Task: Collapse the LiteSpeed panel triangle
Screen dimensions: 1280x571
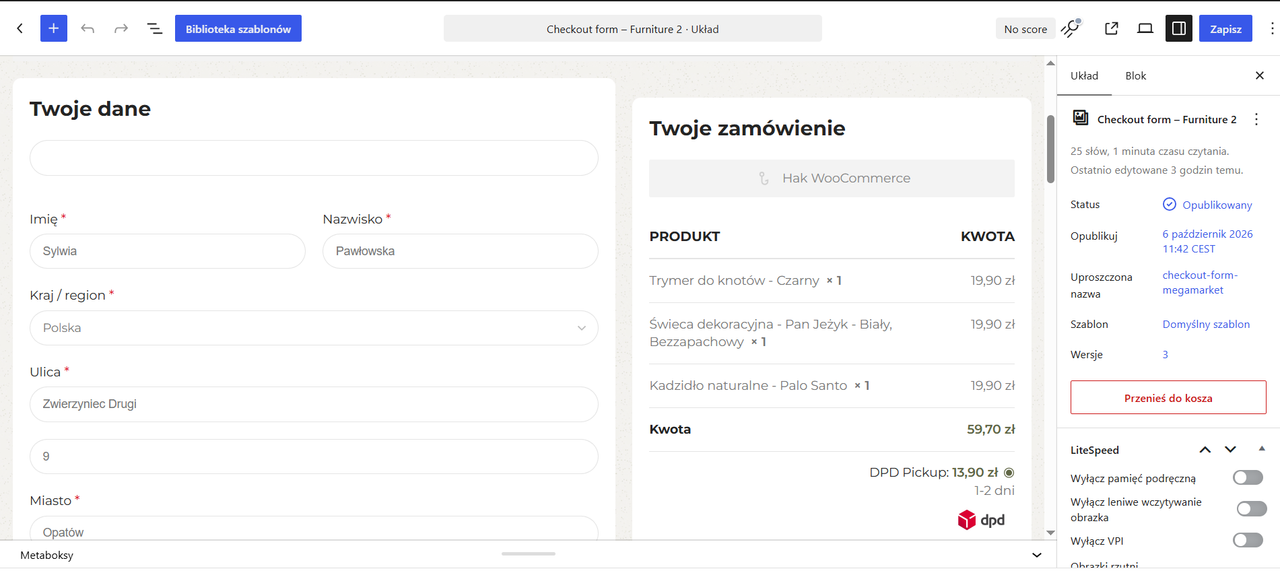Action: [x=1261, y=449]
